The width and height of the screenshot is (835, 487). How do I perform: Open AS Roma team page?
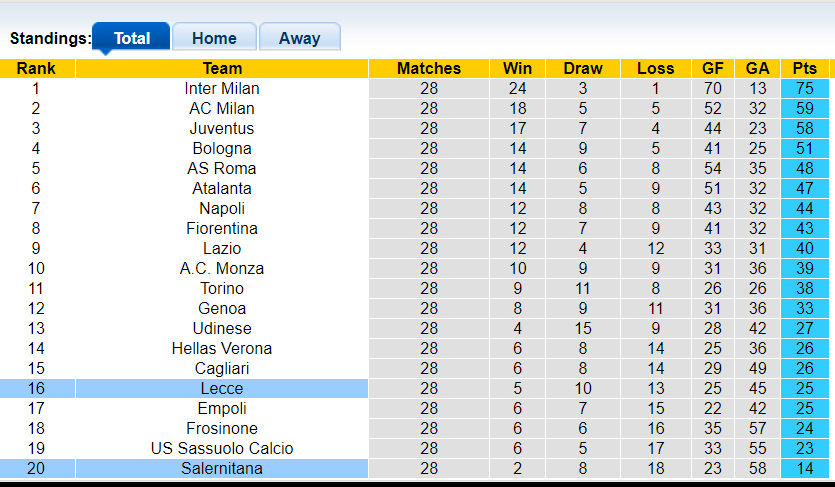(222, 168)
